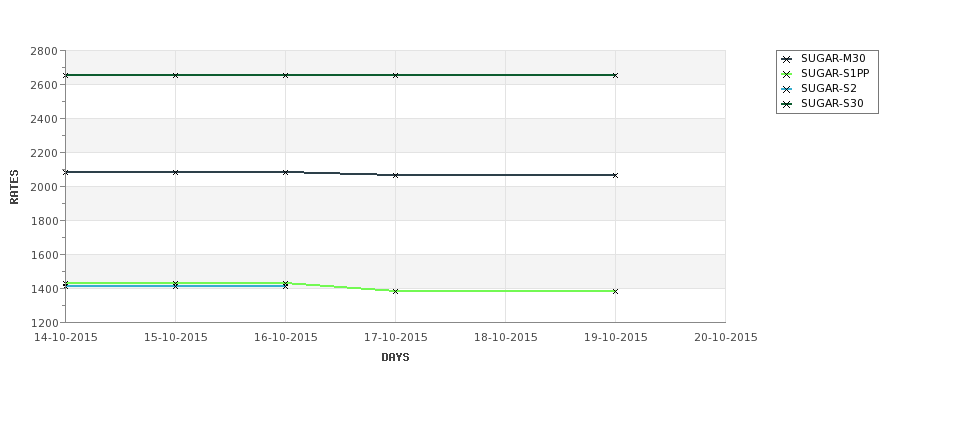Click SUGAR-S30 data point on 15-10-2015
The width and height of the screenshot is (975, 429).
pyautogui.click(x=175, y=75)
